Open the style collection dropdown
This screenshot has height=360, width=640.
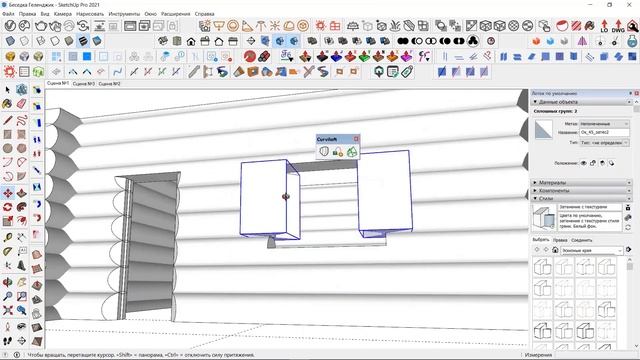pos(591,250)
